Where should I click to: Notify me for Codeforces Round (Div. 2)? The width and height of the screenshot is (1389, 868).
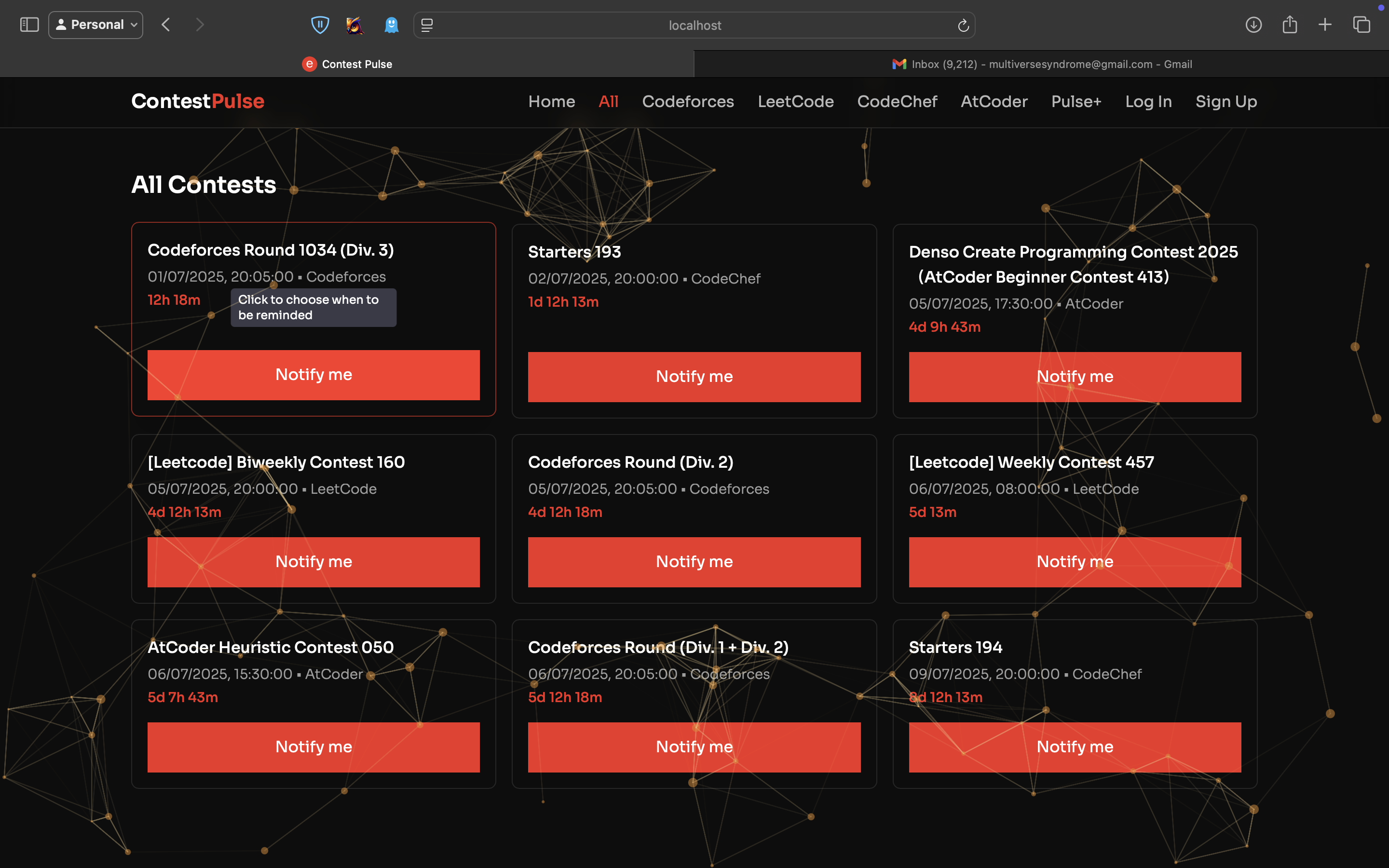click(x=694, y=562)
